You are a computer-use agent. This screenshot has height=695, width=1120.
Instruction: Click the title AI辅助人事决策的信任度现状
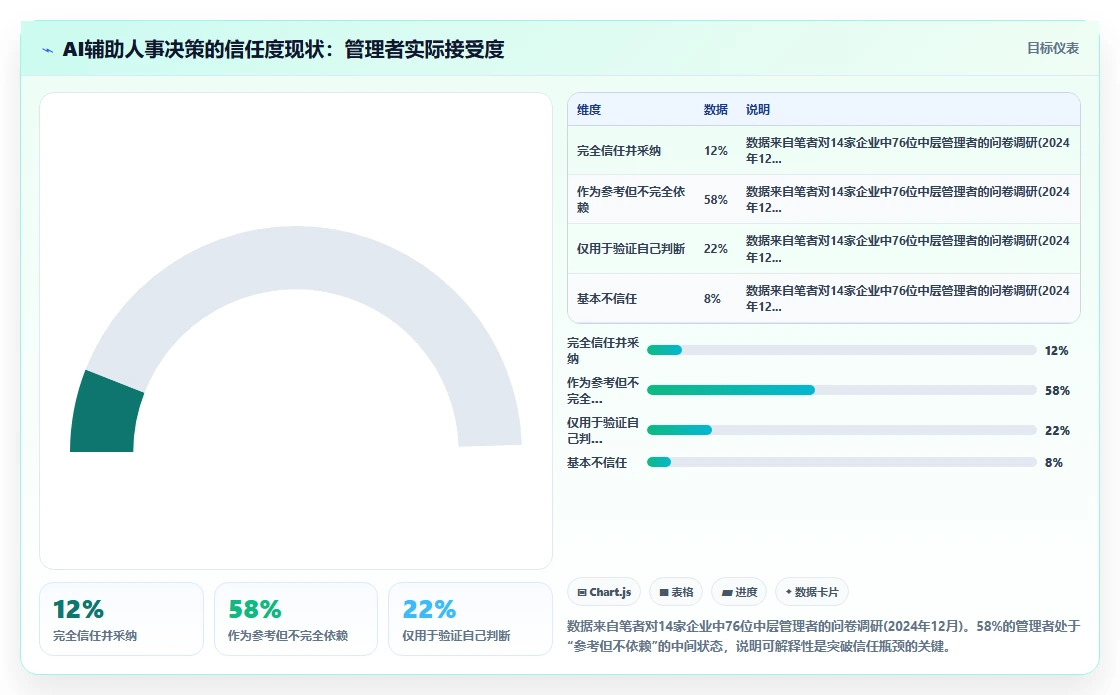click(283, 49)
